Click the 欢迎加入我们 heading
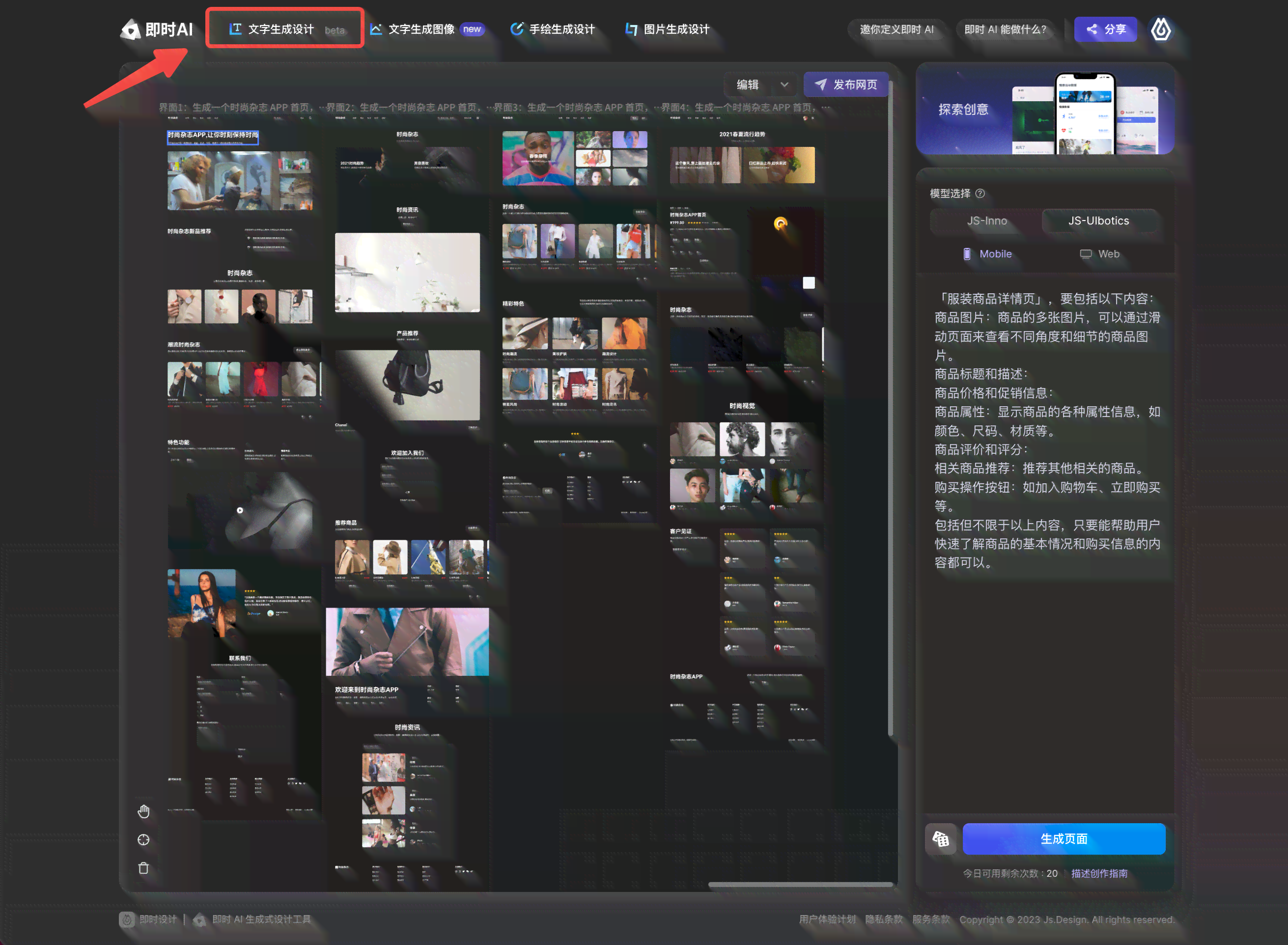Screen dimensions: 1288x945 coord(407,453)
